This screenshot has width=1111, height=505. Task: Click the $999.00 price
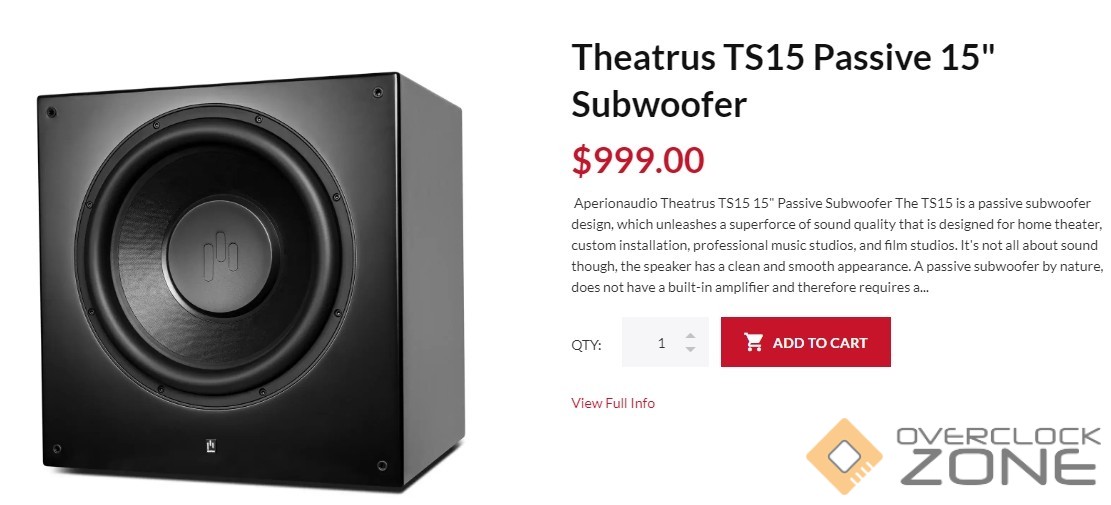pyautogui.click(x=637, y=159)
